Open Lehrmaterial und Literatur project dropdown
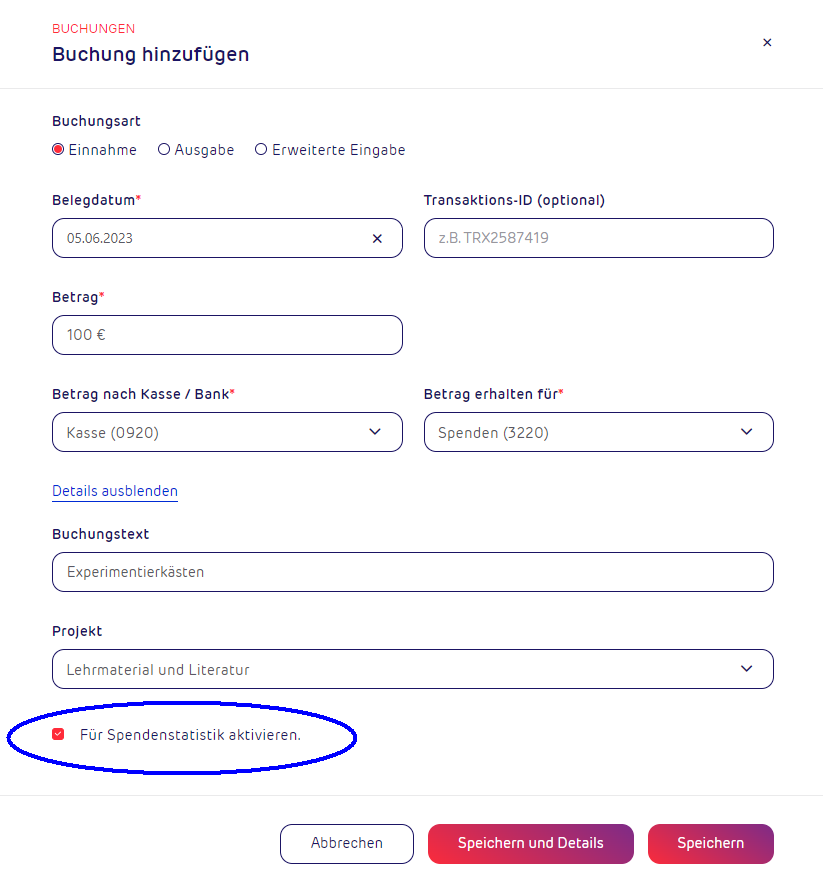 413,669
